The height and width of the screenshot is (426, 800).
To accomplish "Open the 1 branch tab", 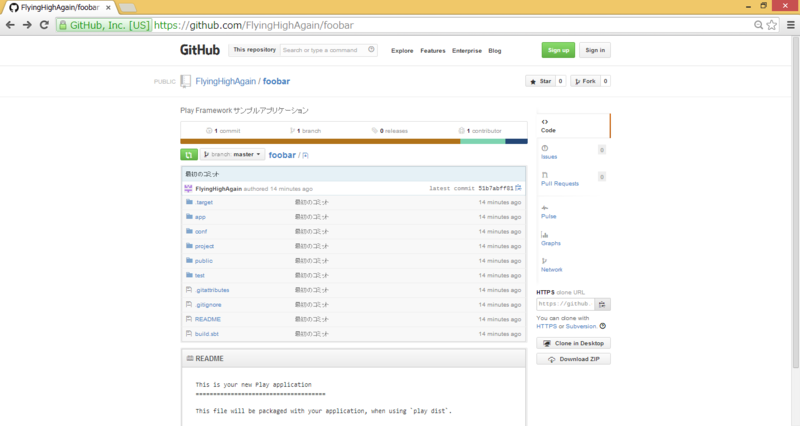I will pos(306,131).
